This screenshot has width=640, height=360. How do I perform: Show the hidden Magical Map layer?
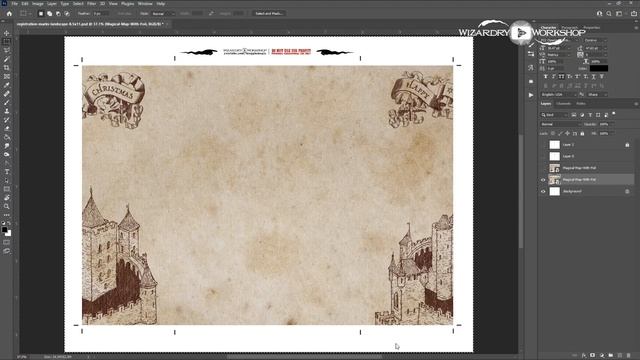pos(543,168)
